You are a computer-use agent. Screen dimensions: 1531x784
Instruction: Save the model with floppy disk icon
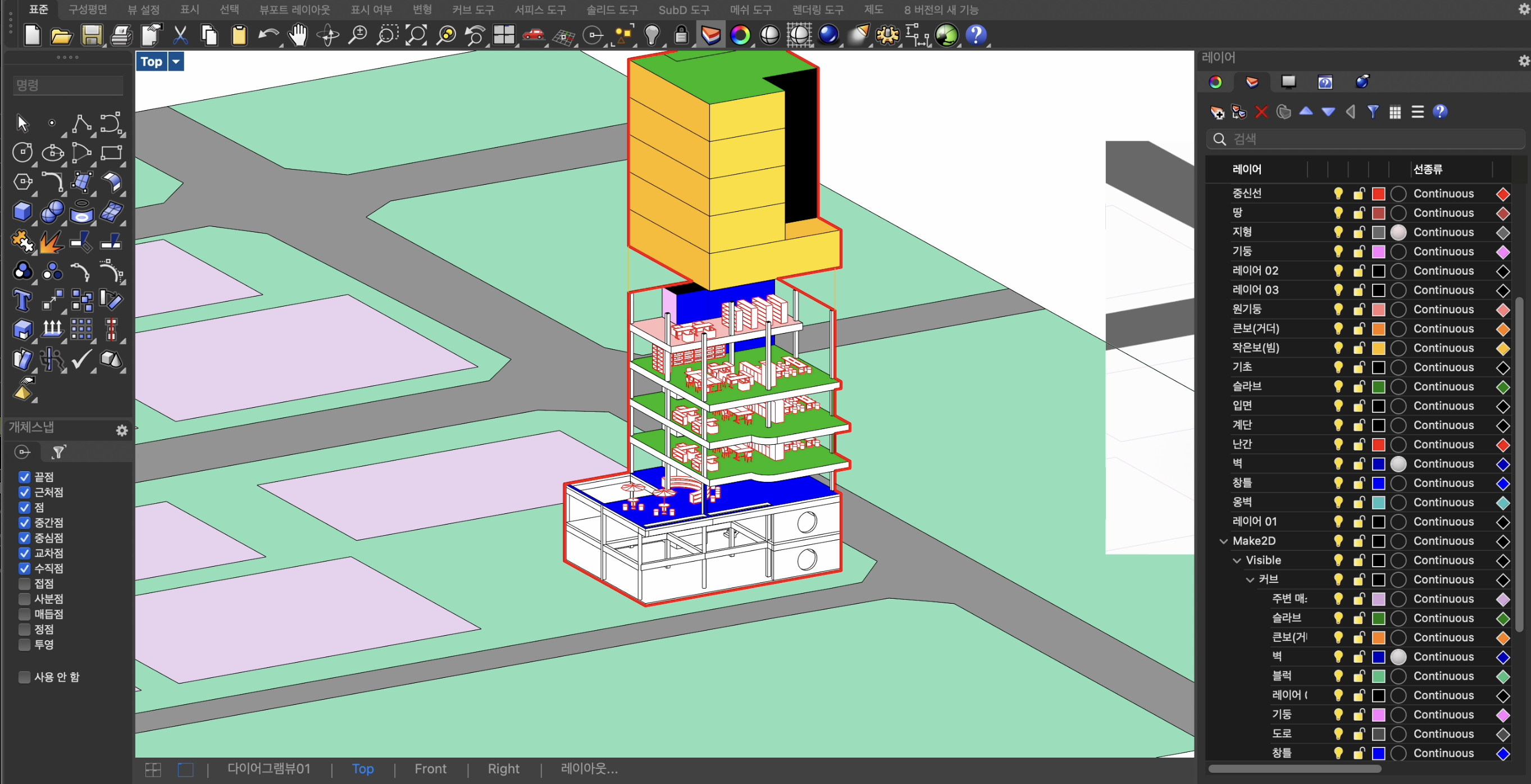click(92, 35)
